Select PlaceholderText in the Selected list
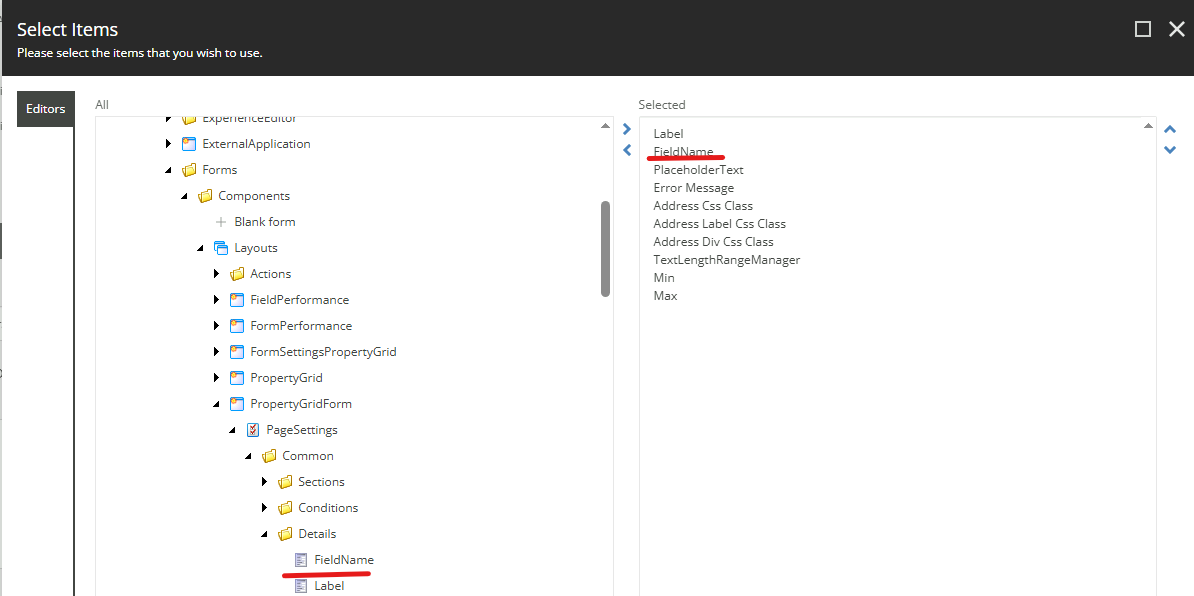 coord(698,170)
